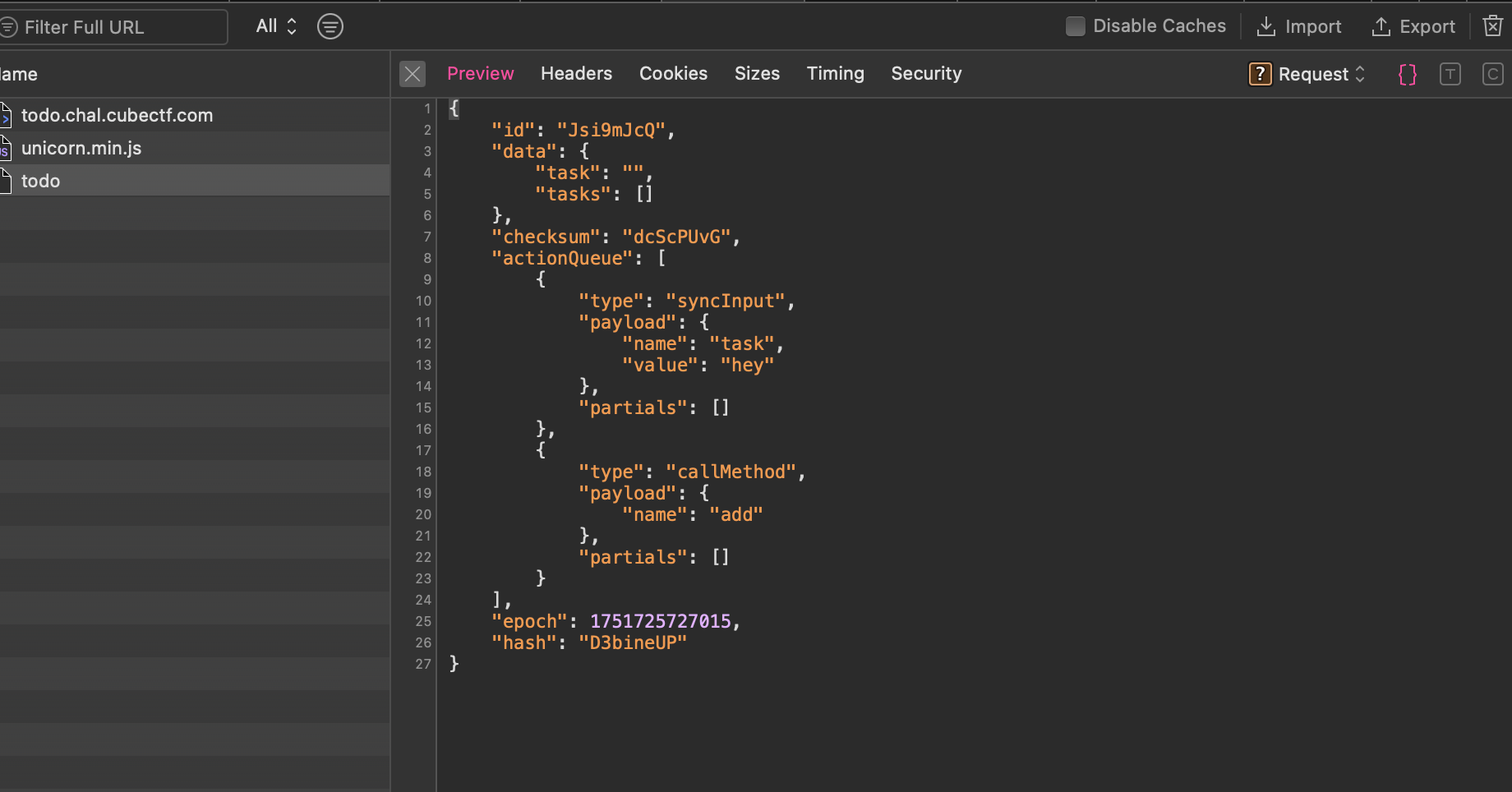Select the todo request row
Viewport: 1512px width, 792px height.
pyautogui.click(x=195, y=181)
